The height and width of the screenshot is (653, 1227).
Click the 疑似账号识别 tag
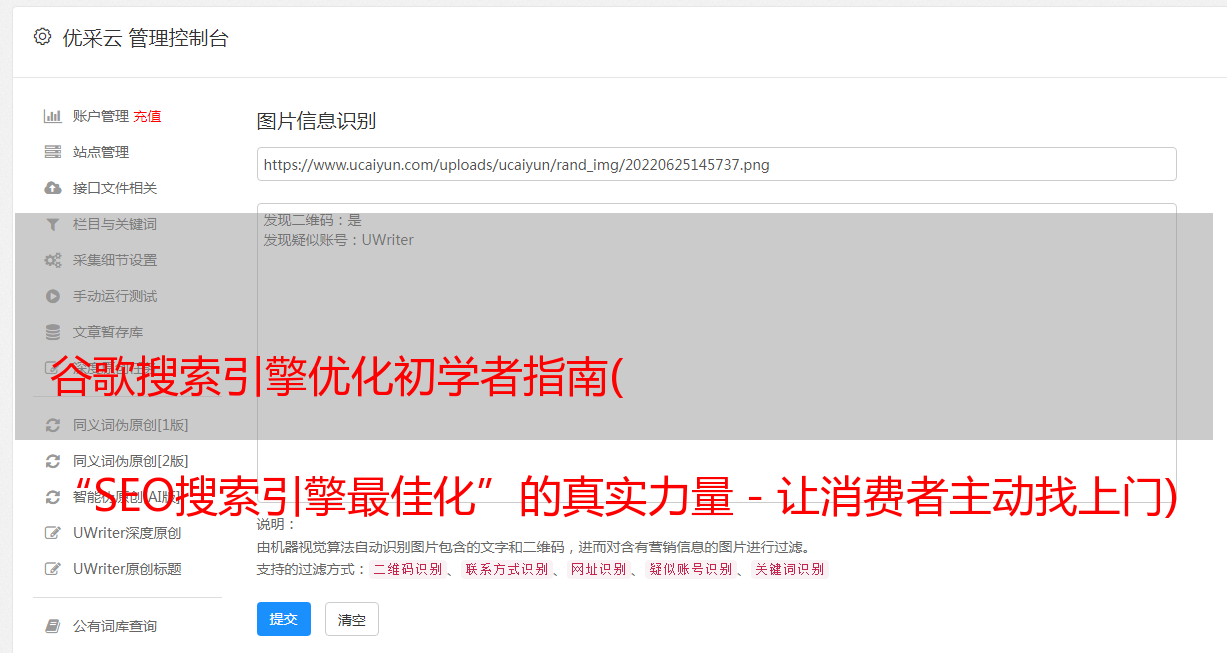(x=690, y=569)
